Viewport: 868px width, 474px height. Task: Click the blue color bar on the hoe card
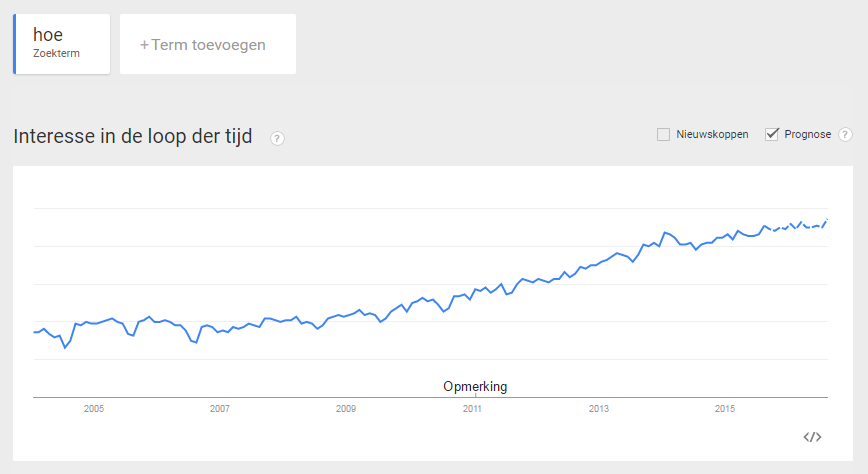point(15,44)
